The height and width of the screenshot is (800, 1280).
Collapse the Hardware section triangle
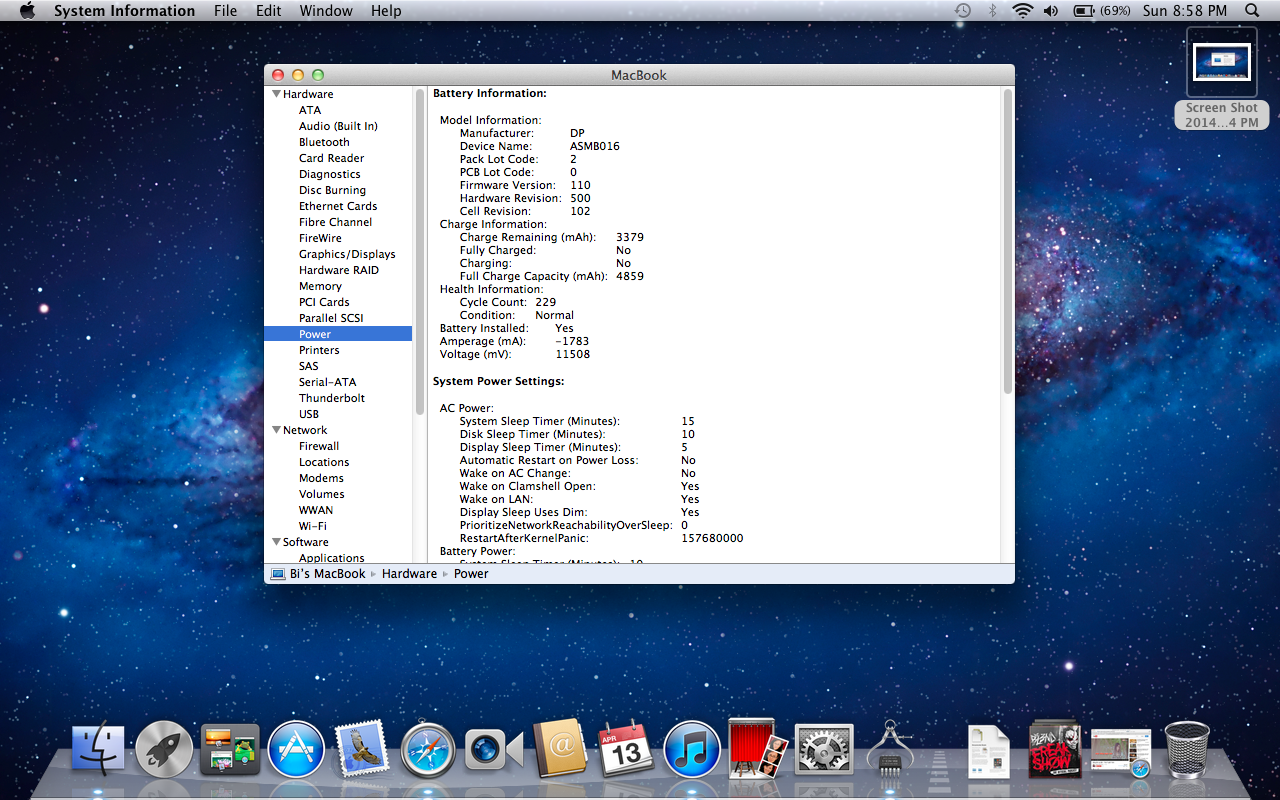276,94
